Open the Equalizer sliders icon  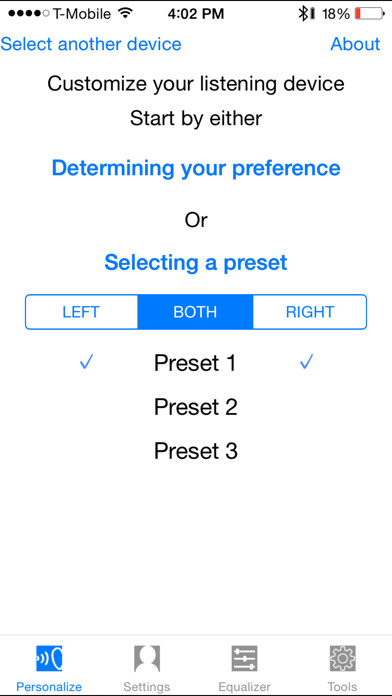point(244,658)
